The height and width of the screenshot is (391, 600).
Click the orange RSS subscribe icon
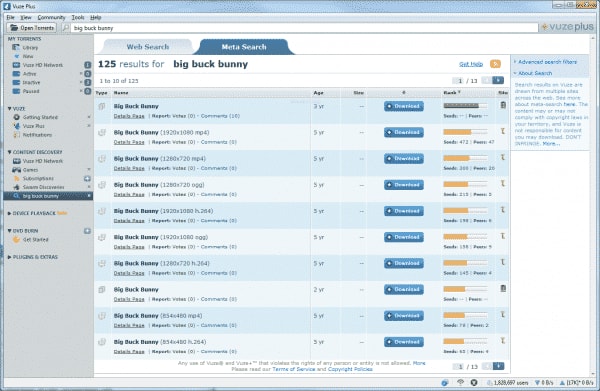(x=495, y=64)
